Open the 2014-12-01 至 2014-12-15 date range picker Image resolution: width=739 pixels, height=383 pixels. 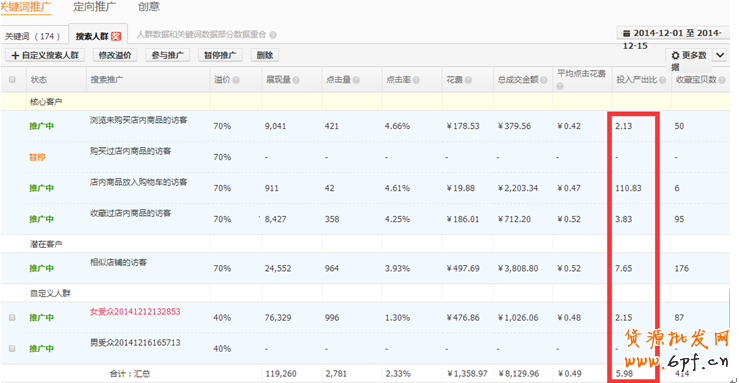[x=673, y=33]
